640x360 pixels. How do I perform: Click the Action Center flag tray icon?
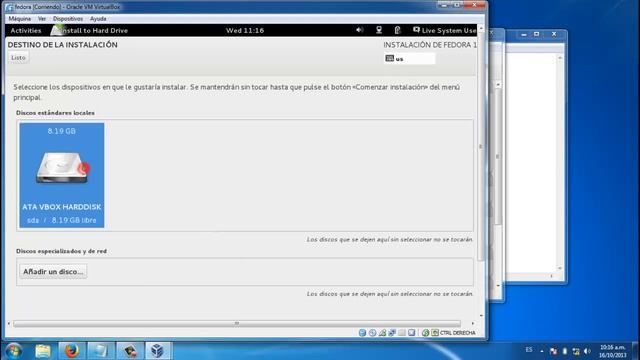[x=553, y=351]
